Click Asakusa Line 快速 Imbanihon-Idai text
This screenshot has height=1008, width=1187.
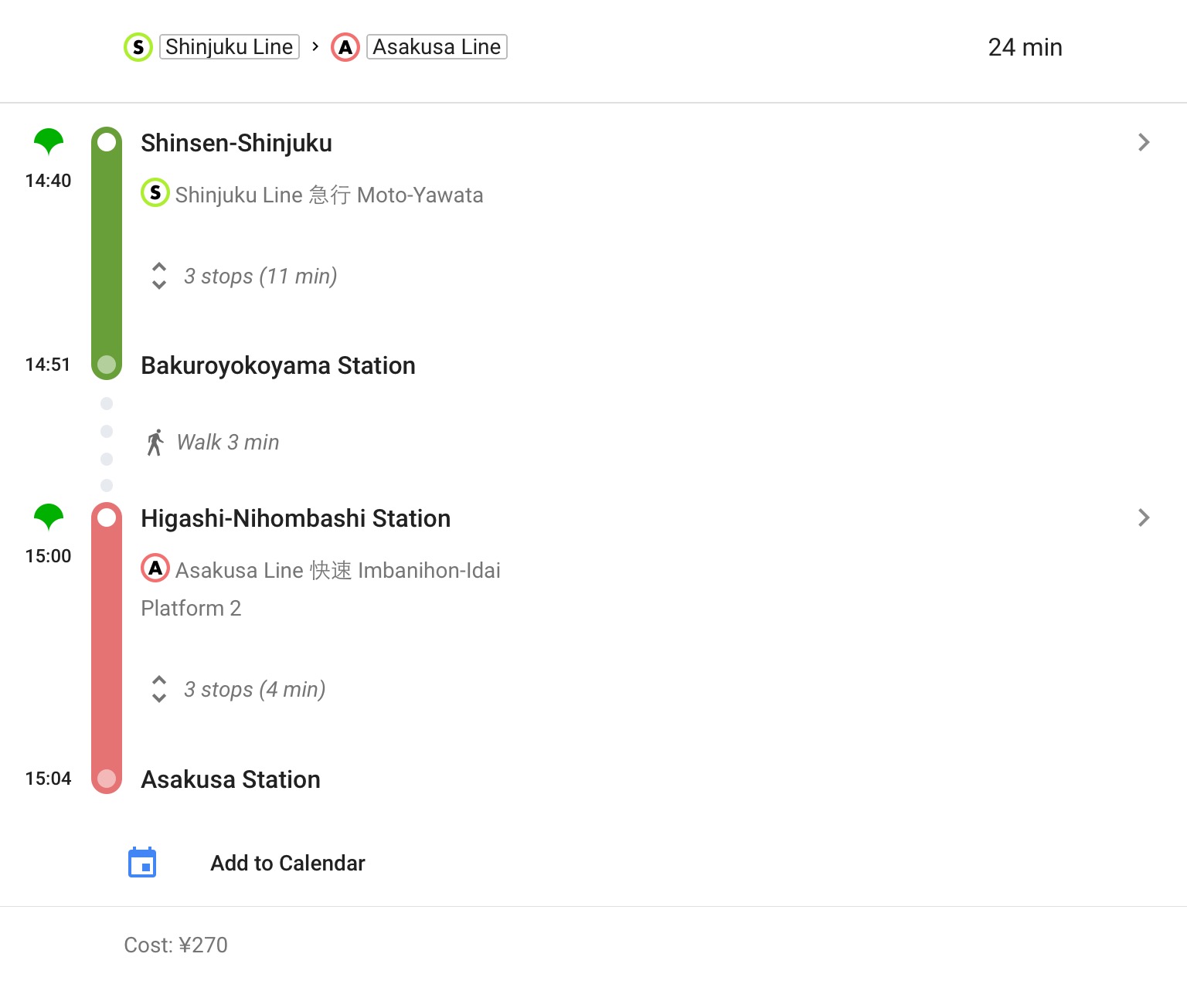tap(338, 570)
